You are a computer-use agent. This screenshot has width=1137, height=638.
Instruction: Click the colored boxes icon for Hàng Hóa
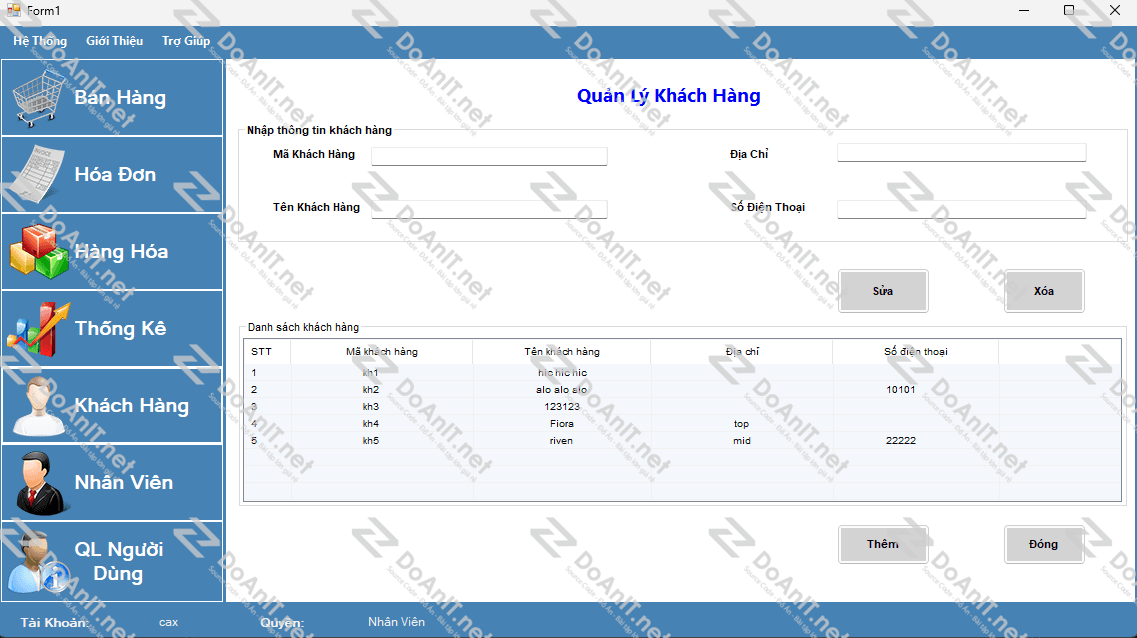click(38, 252)
